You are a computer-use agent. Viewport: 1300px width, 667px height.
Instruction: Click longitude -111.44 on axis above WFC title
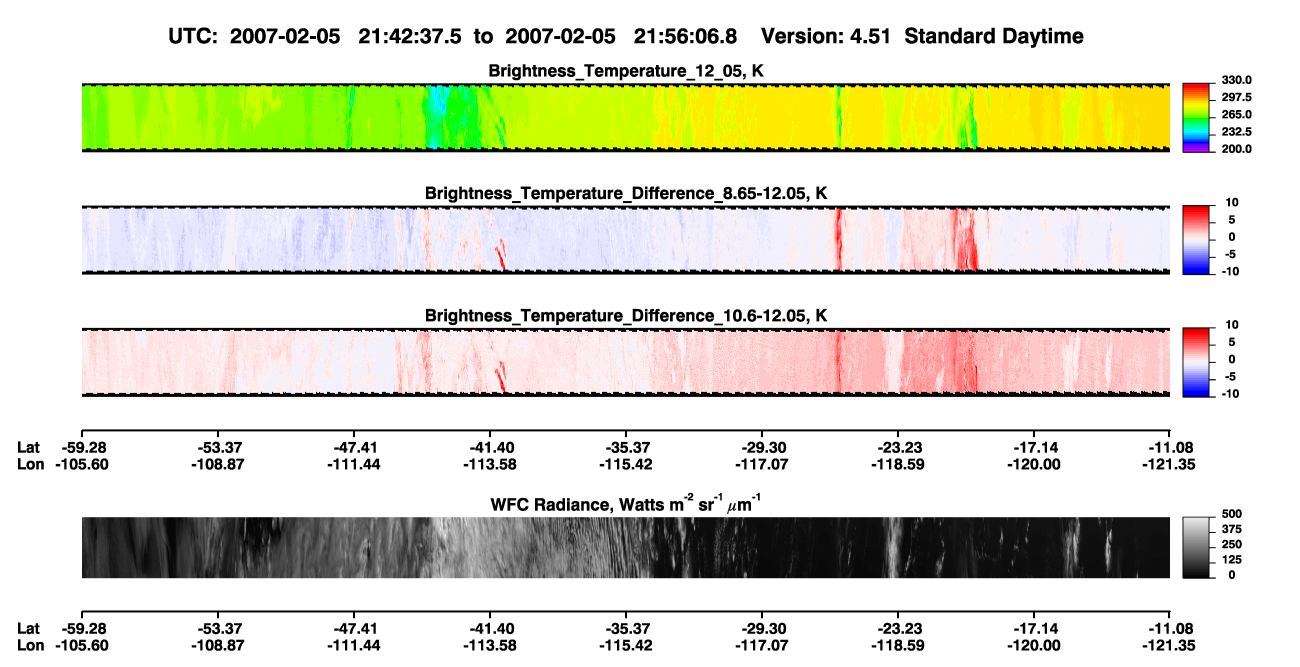(x=353, y=464)
